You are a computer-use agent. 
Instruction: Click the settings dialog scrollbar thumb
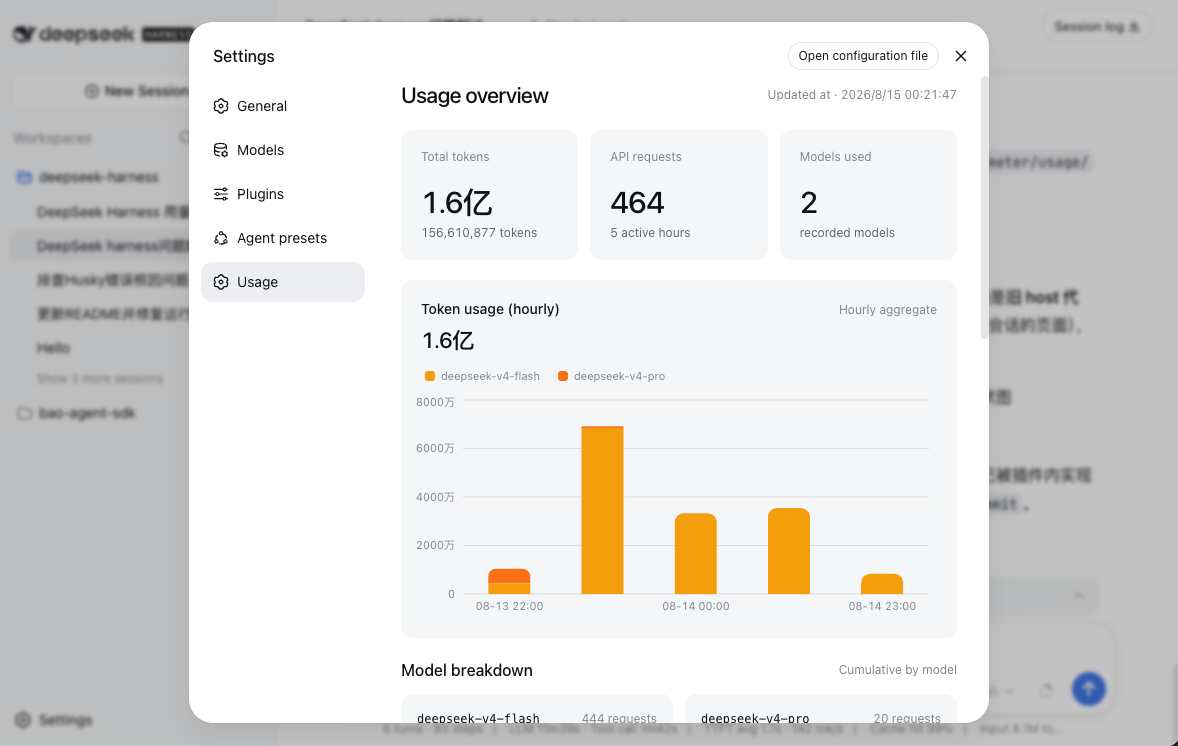pyautogui.click(x=984, y=207)
